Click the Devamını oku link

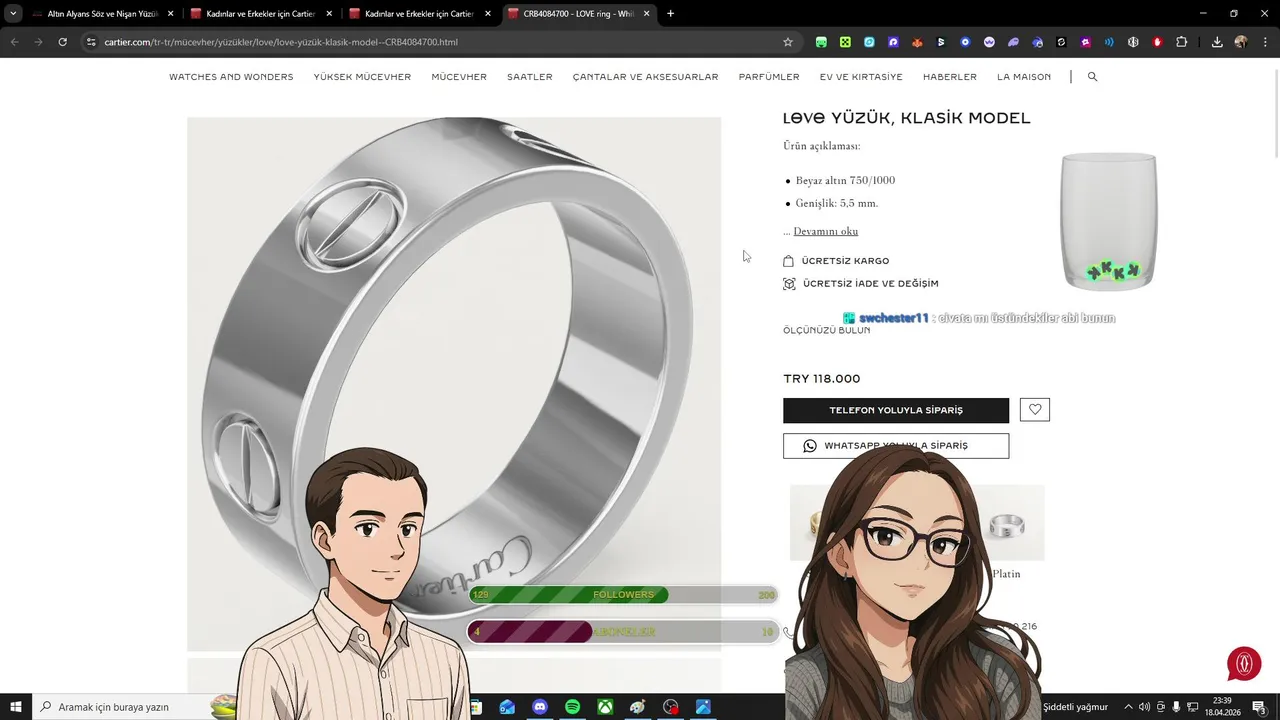[x=826, y=231]
